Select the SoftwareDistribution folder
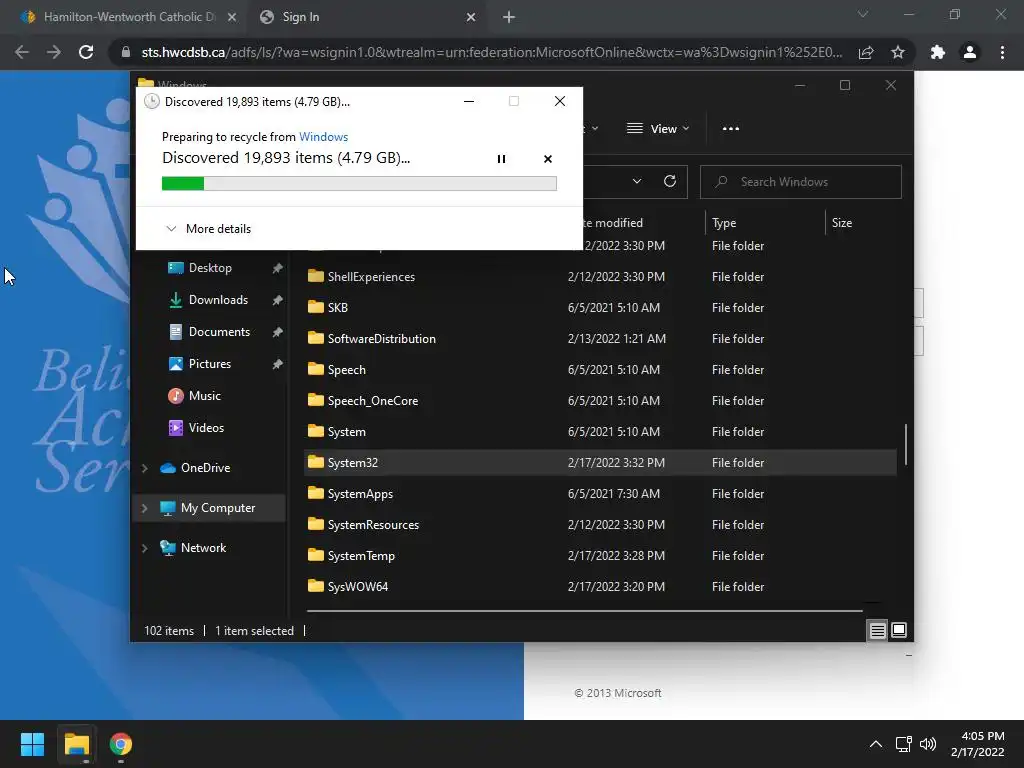The image size is (1024, 768). [381, 338]
